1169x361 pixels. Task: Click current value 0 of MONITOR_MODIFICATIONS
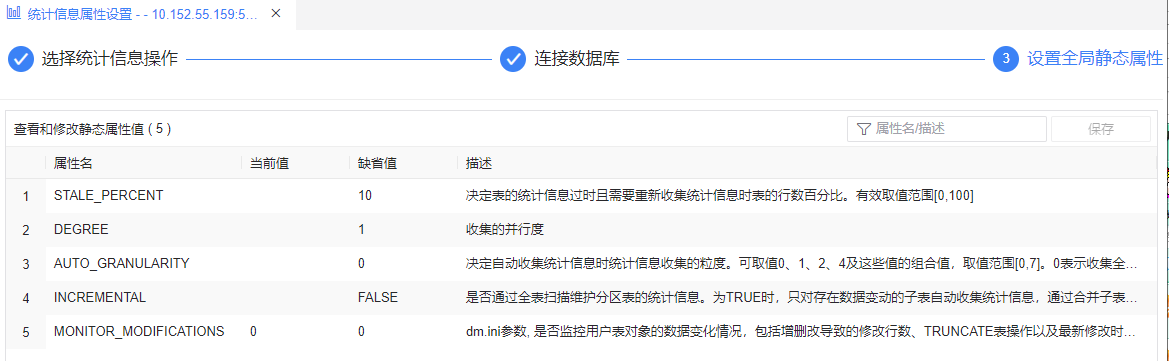click(254, 331)
